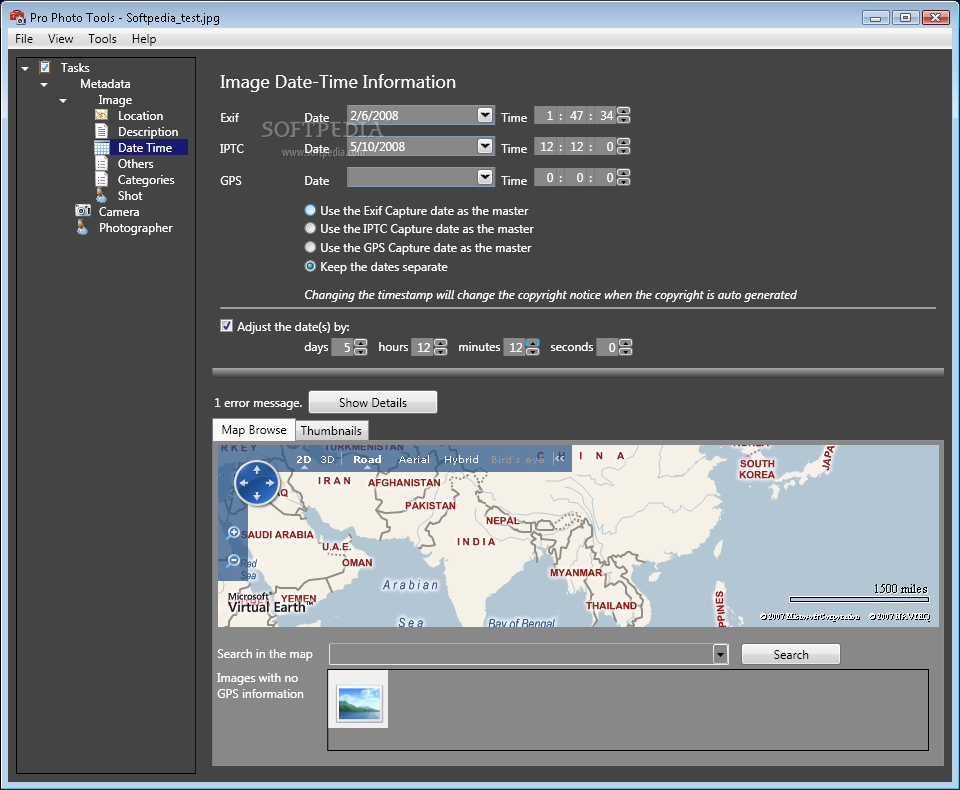The image size is (960, 790).
Task: Open the Exif date dropdown
Action: point(485,115)
